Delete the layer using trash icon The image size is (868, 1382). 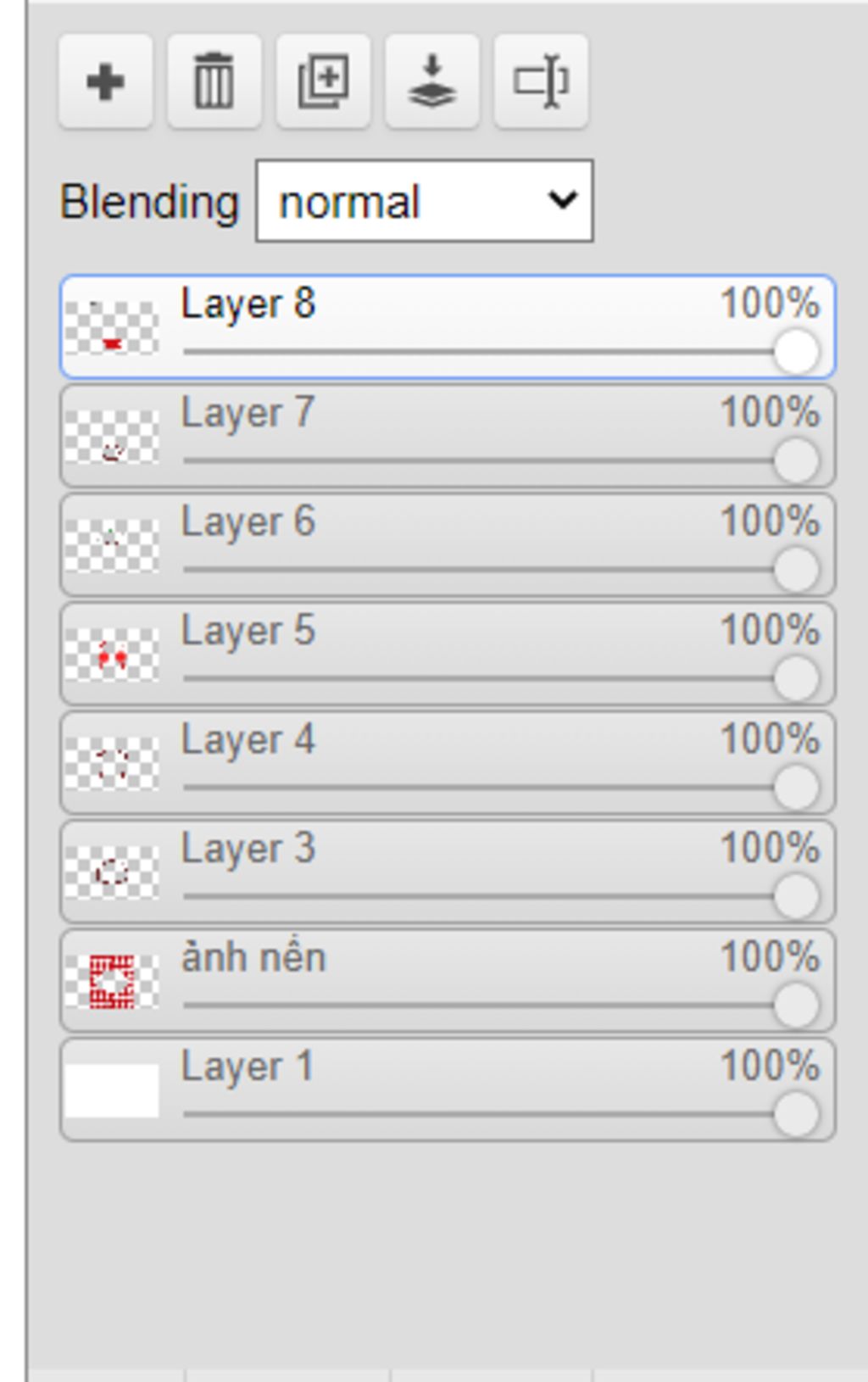tap(214, 82)
